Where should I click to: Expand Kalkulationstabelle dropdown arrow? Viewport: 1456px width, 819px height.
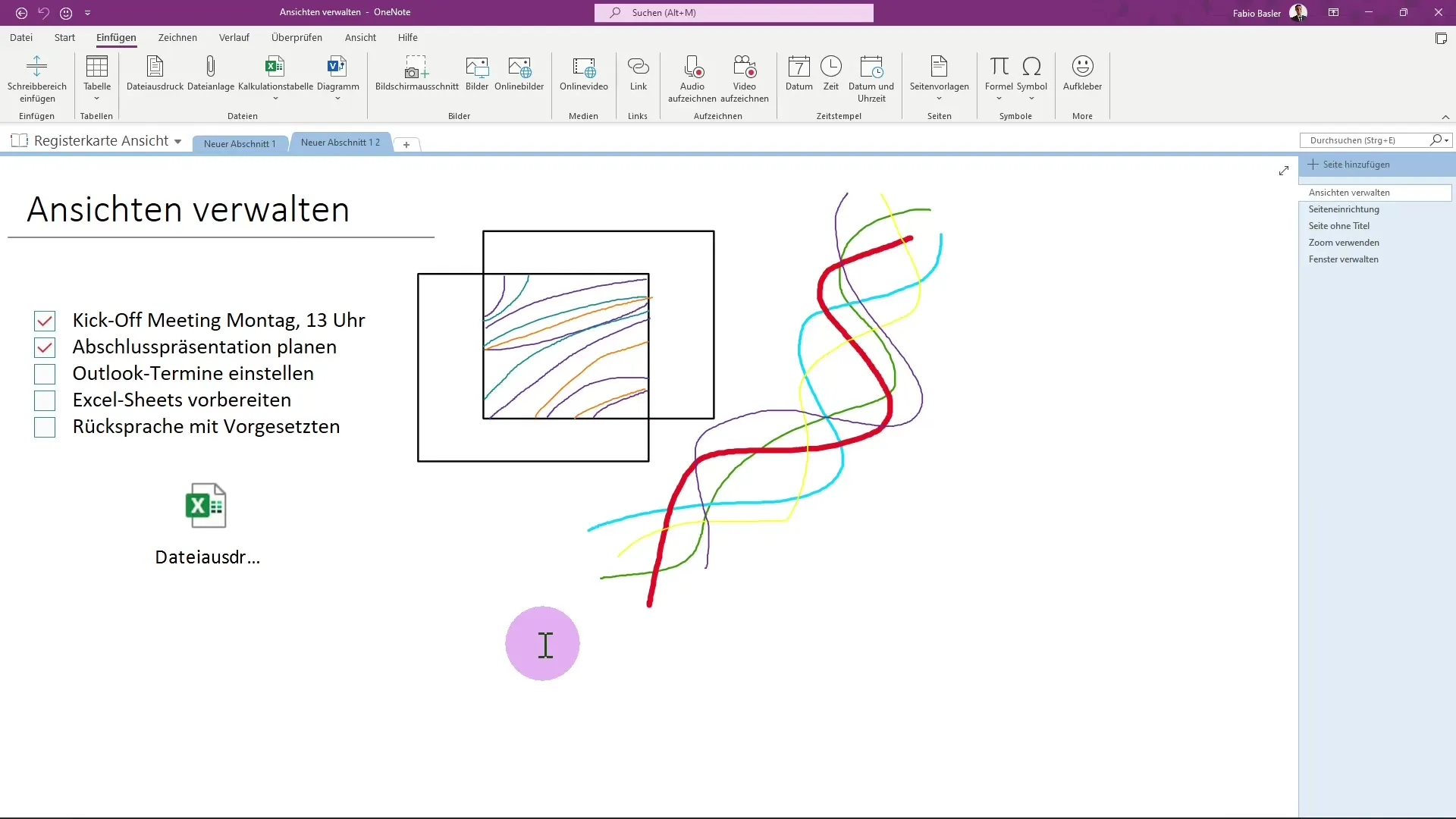tap(275, 99)
